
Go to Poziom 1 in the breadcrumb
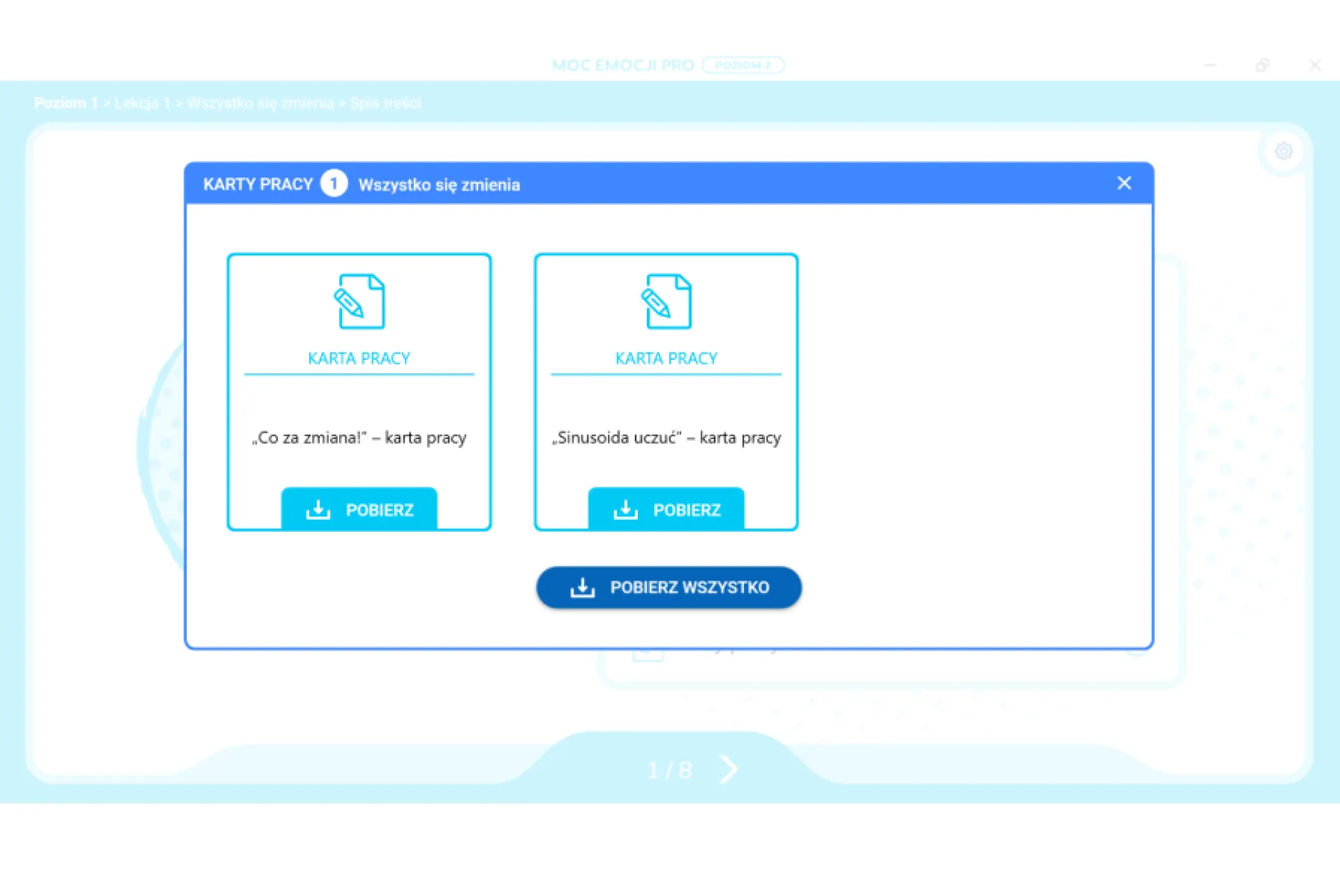click(66, 103)
